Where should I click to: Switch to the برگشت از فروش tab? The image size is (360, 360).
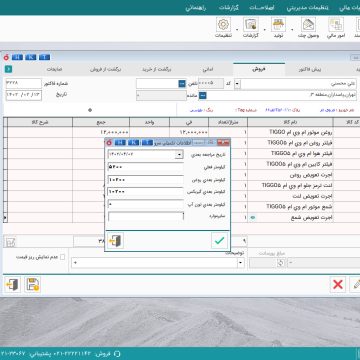(x=106, y=69)
